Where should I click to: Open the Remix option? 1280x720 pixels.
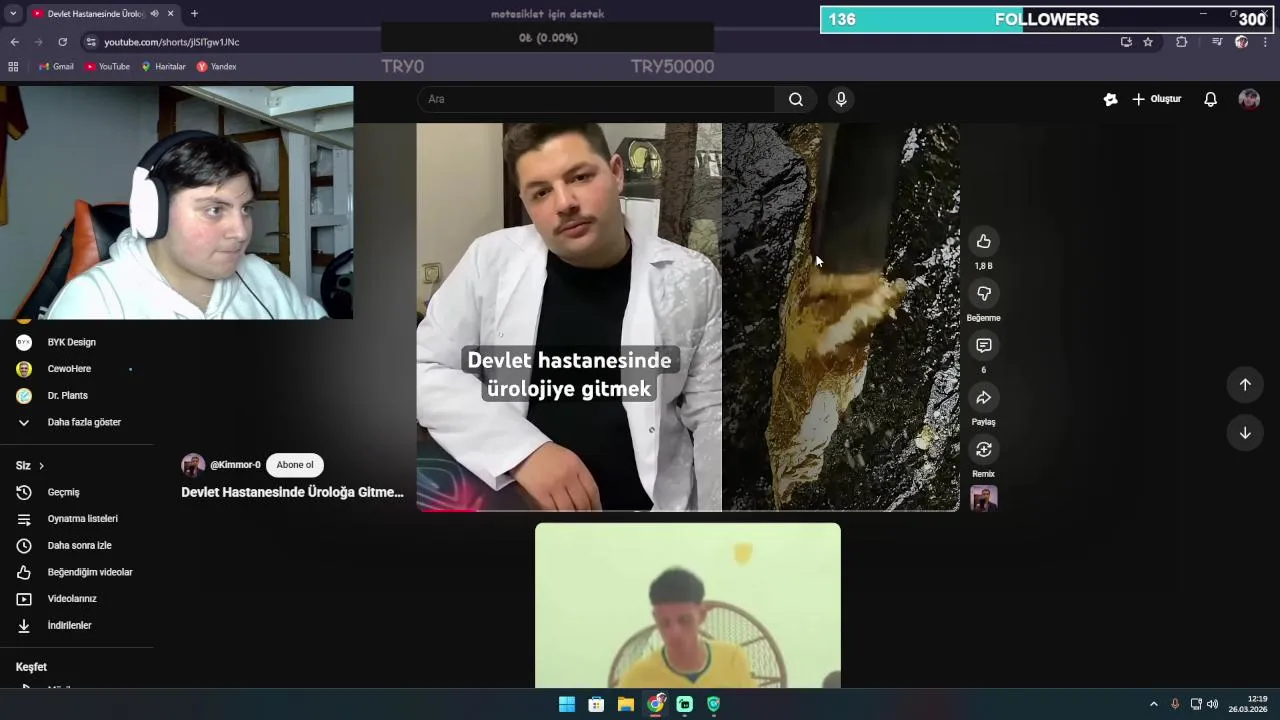[x=984, y=449]
